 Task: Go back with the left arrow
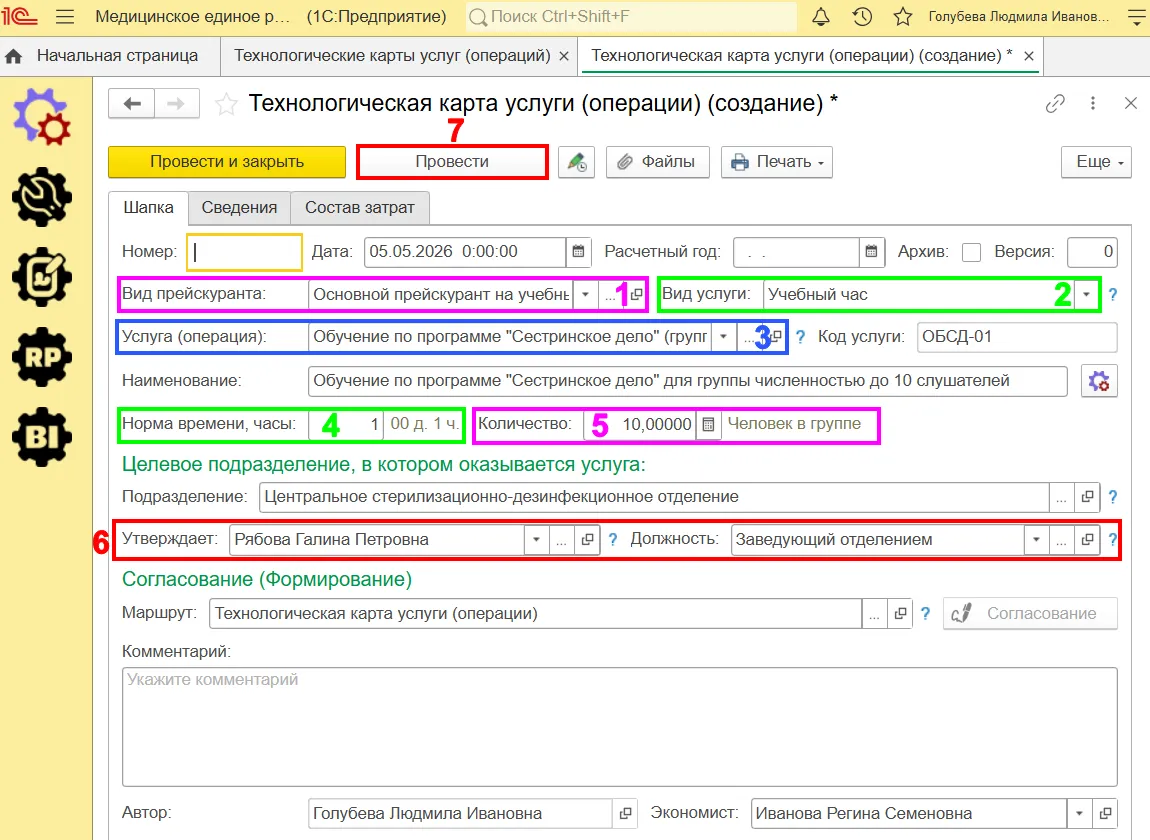pos(131,103)
